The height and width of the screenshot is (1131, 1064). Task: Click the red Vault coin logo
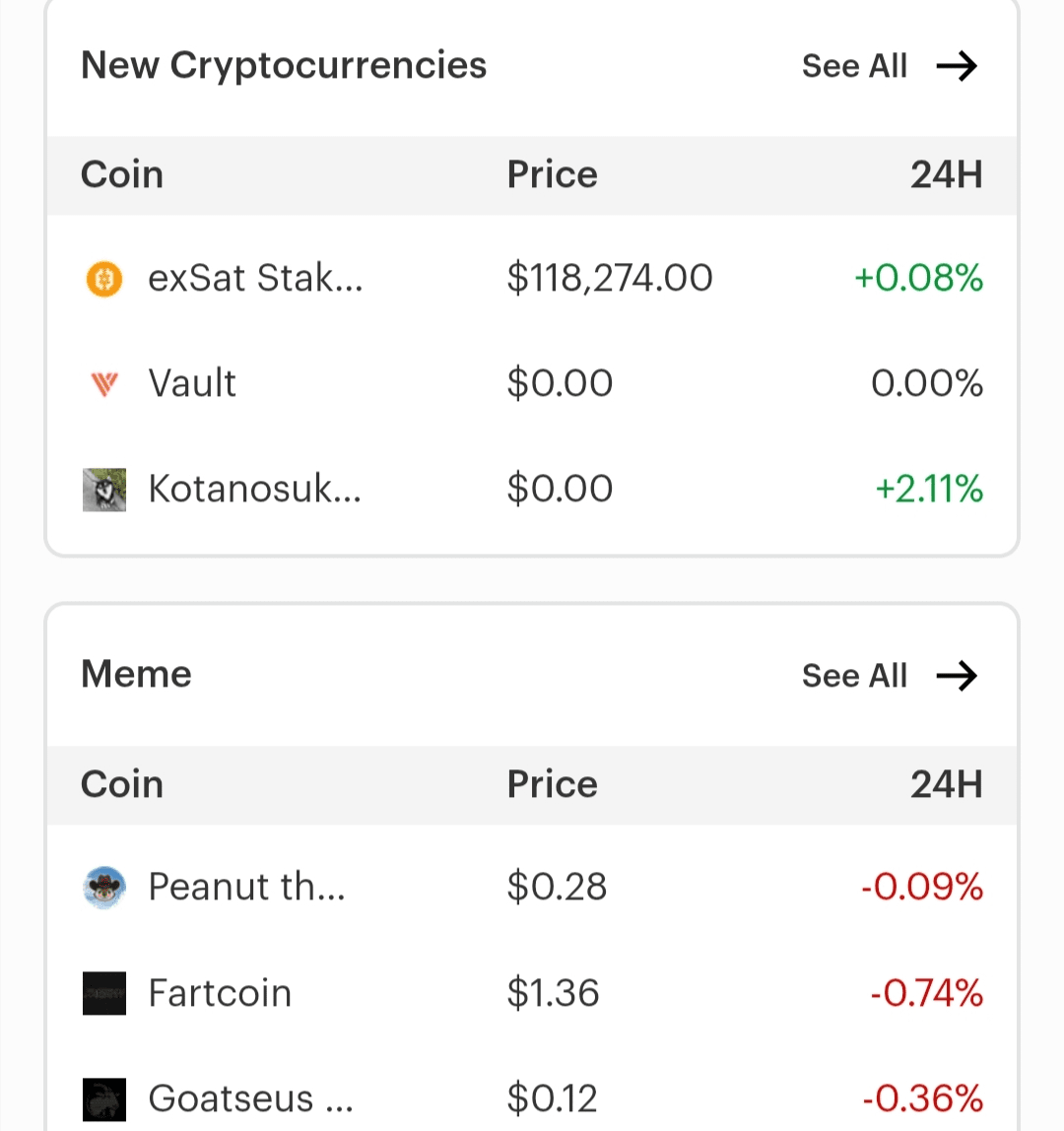103,383
